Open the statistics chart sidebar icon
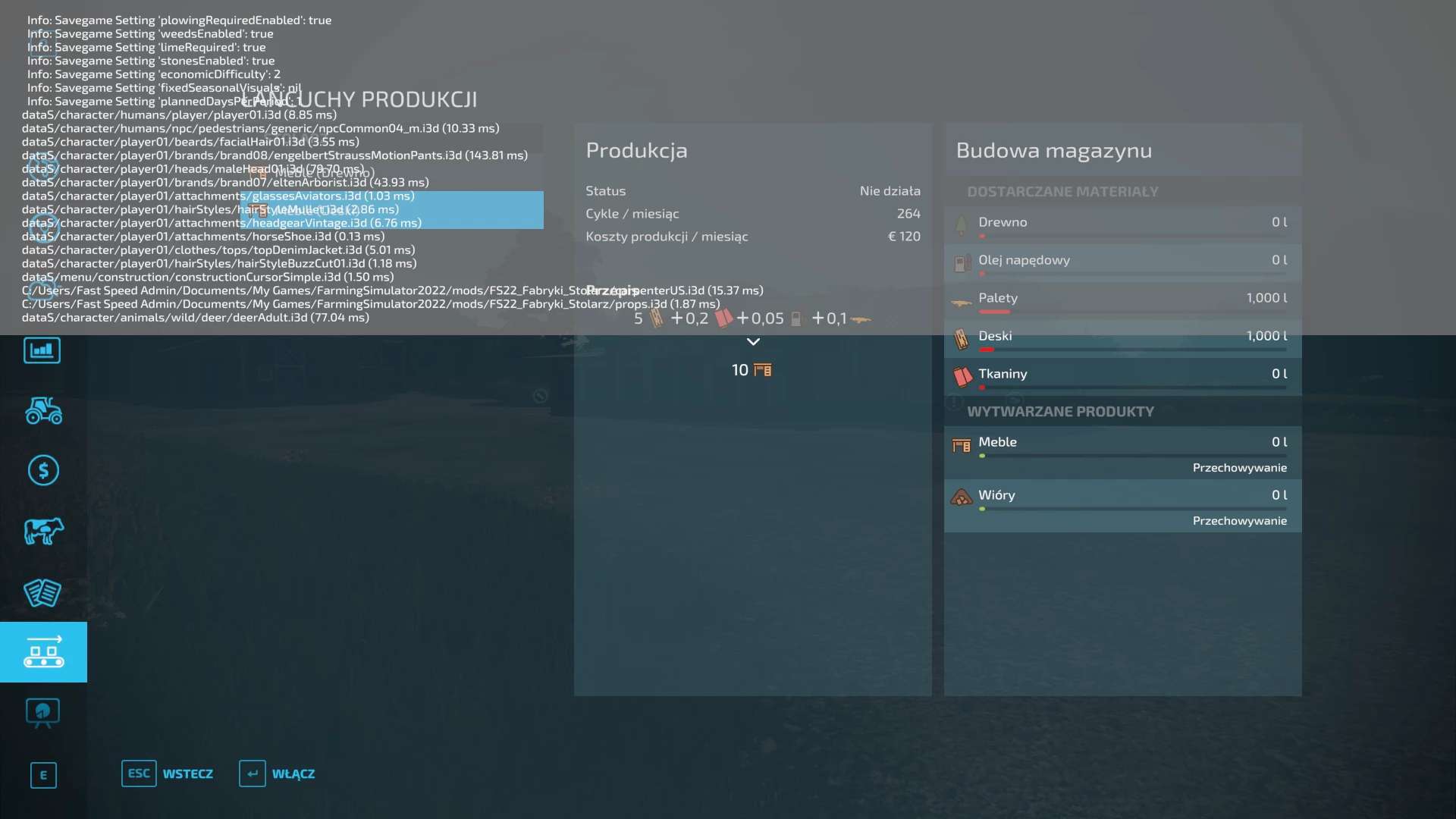Viewport: 1456px width, 819px height. tap(42, 350)
